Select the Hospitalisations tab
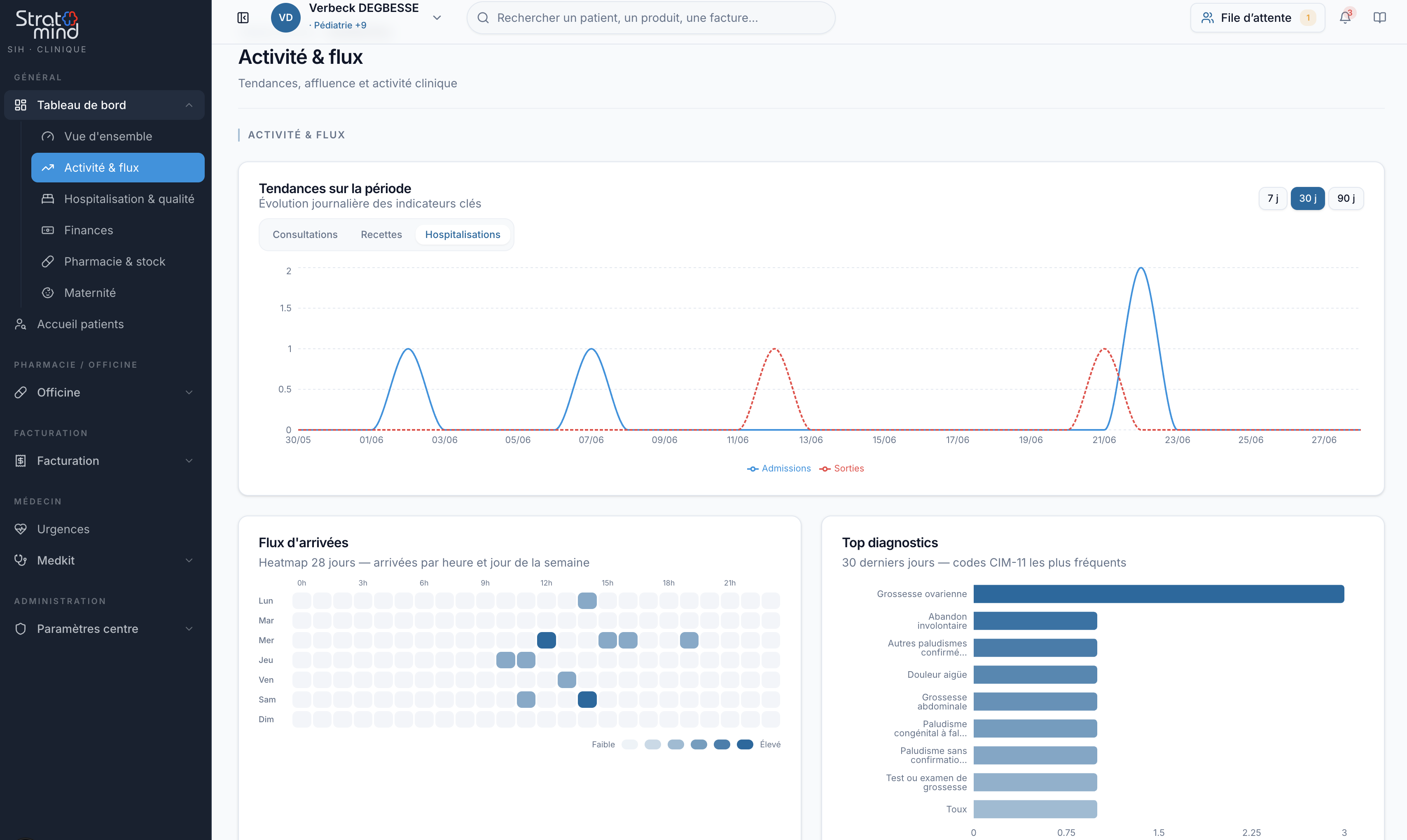This screenshot has height=840, width=1407. click(x=463, y=234)
